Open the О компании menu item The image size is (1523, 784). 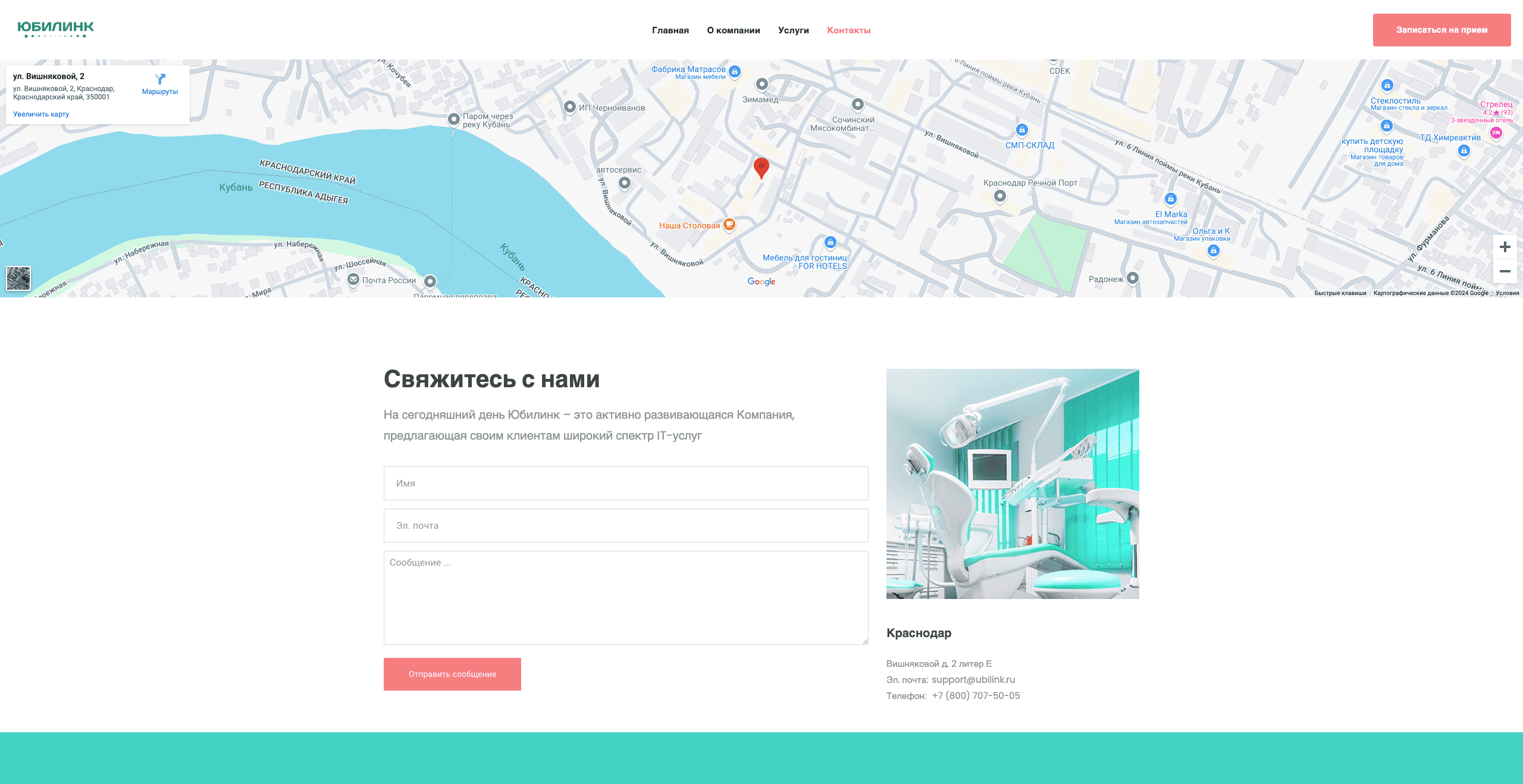[x=733, y=30]
